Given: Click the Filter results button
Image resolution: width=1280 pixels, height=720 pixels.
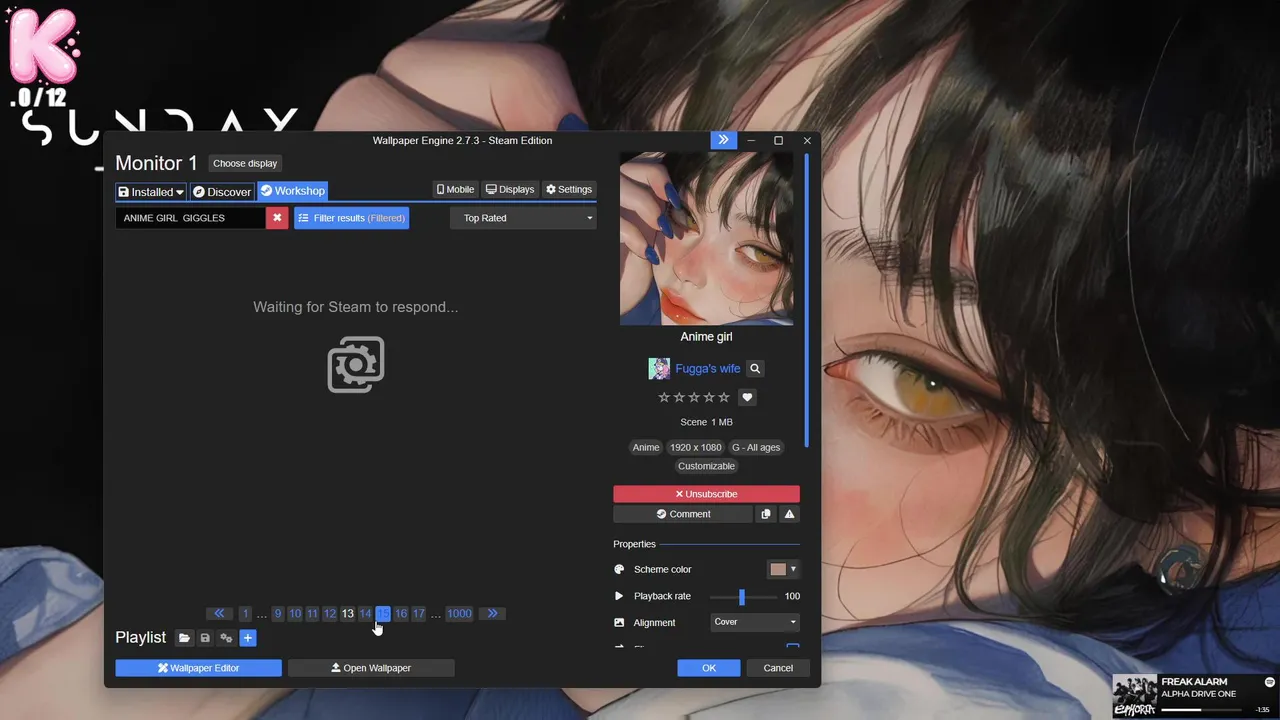Looking at the screenshot, I should click(351, 218).
